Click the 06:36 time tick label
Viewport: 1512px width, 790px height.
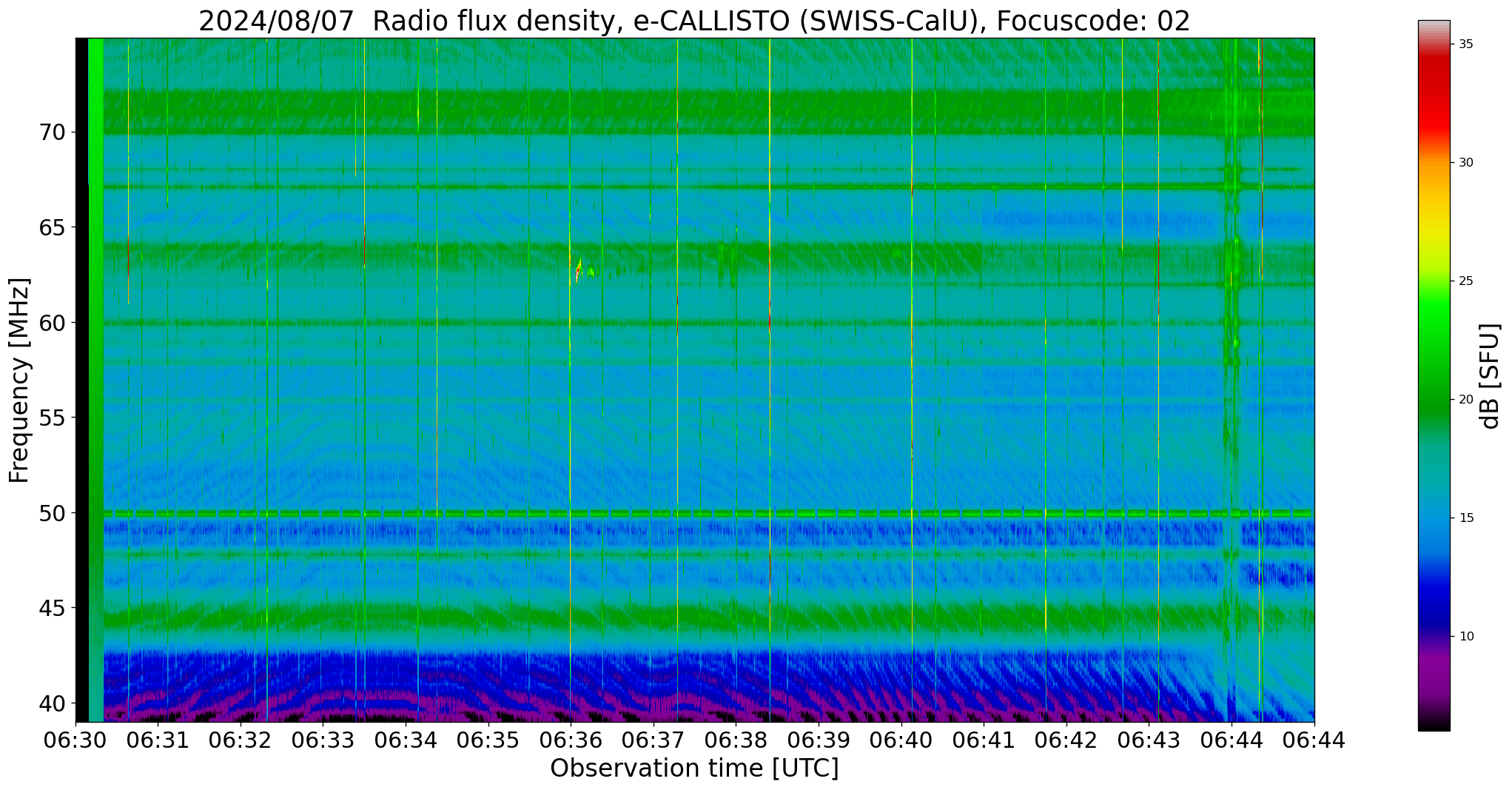coord(571,740)
